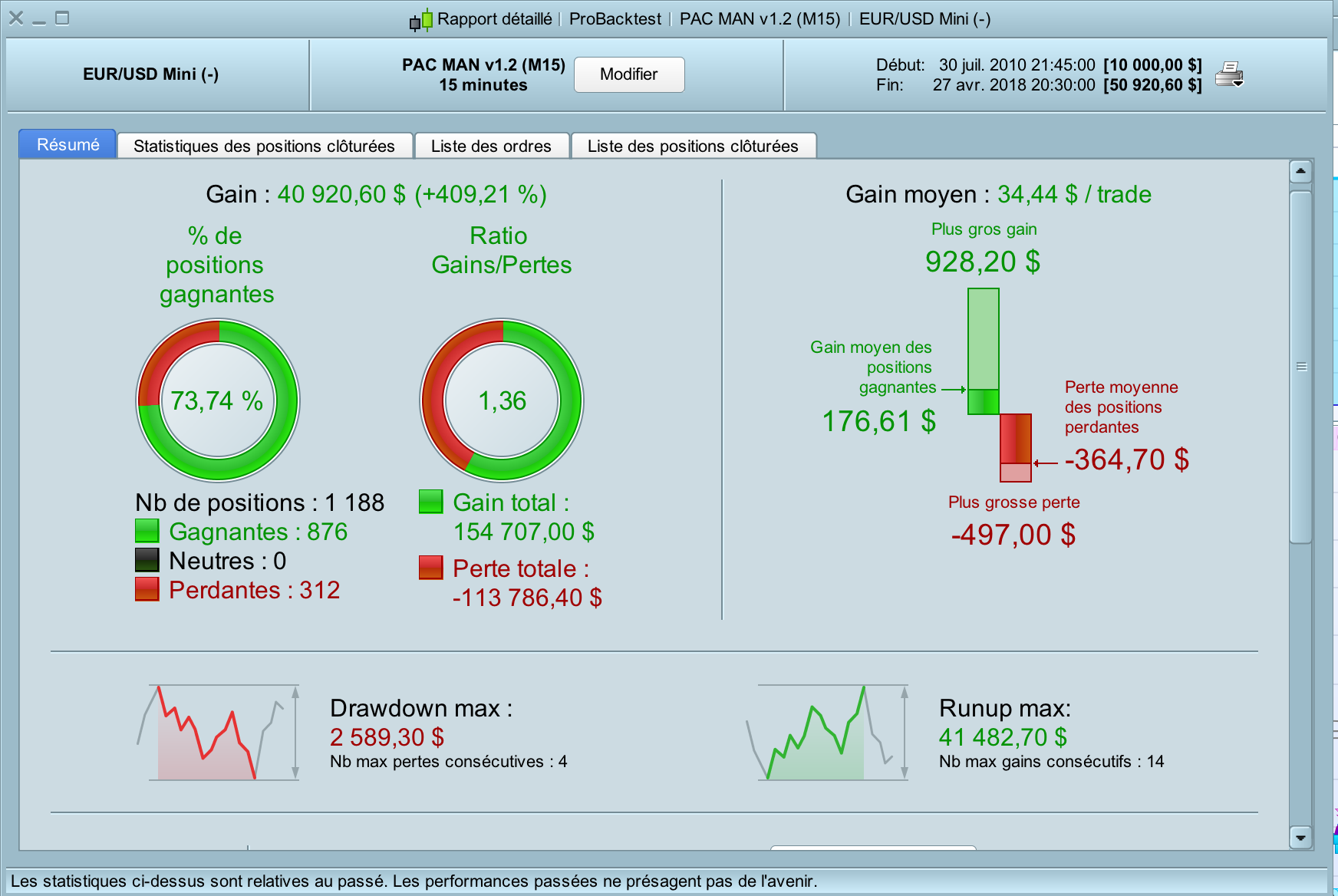Click the candlestick icon in title bar

[420, 20]
